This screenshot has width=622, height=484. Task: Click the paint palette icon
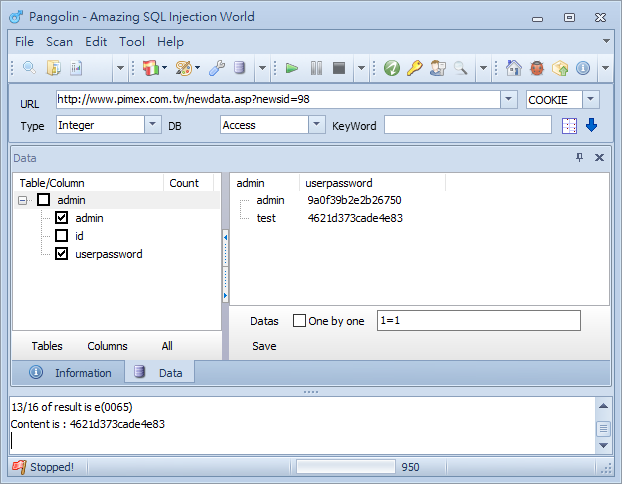click(184, 68)
